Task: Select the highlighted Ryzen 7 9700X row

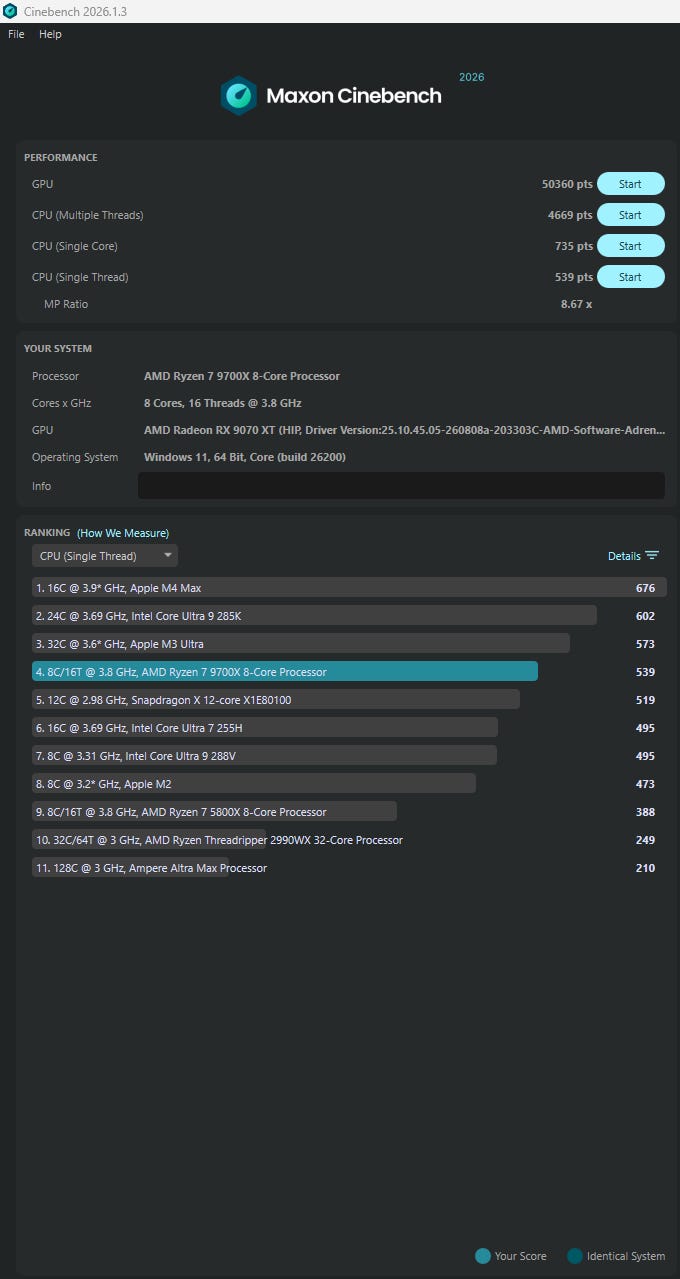Action: click(x=349, y=672)
